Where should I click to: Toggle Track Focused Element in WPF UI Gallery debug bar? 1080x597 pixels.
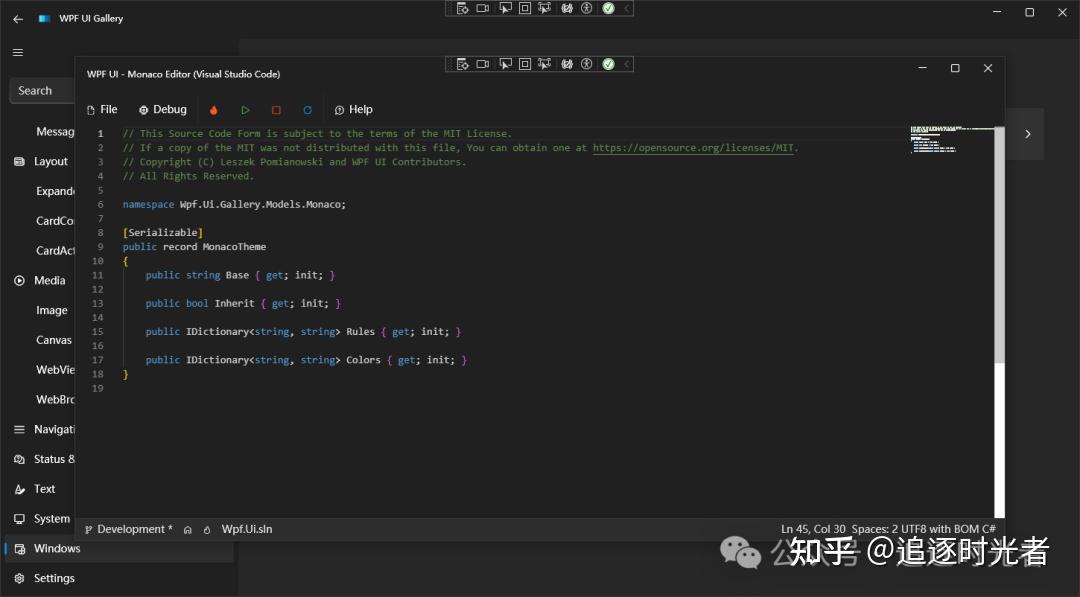pyautogui.click(x=544, y=8)
